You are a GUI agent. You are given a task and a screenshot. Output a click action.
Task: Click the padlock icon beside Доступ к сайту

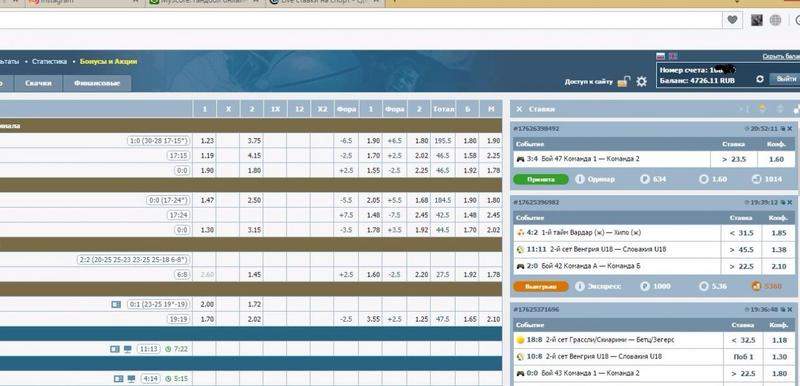623,82
